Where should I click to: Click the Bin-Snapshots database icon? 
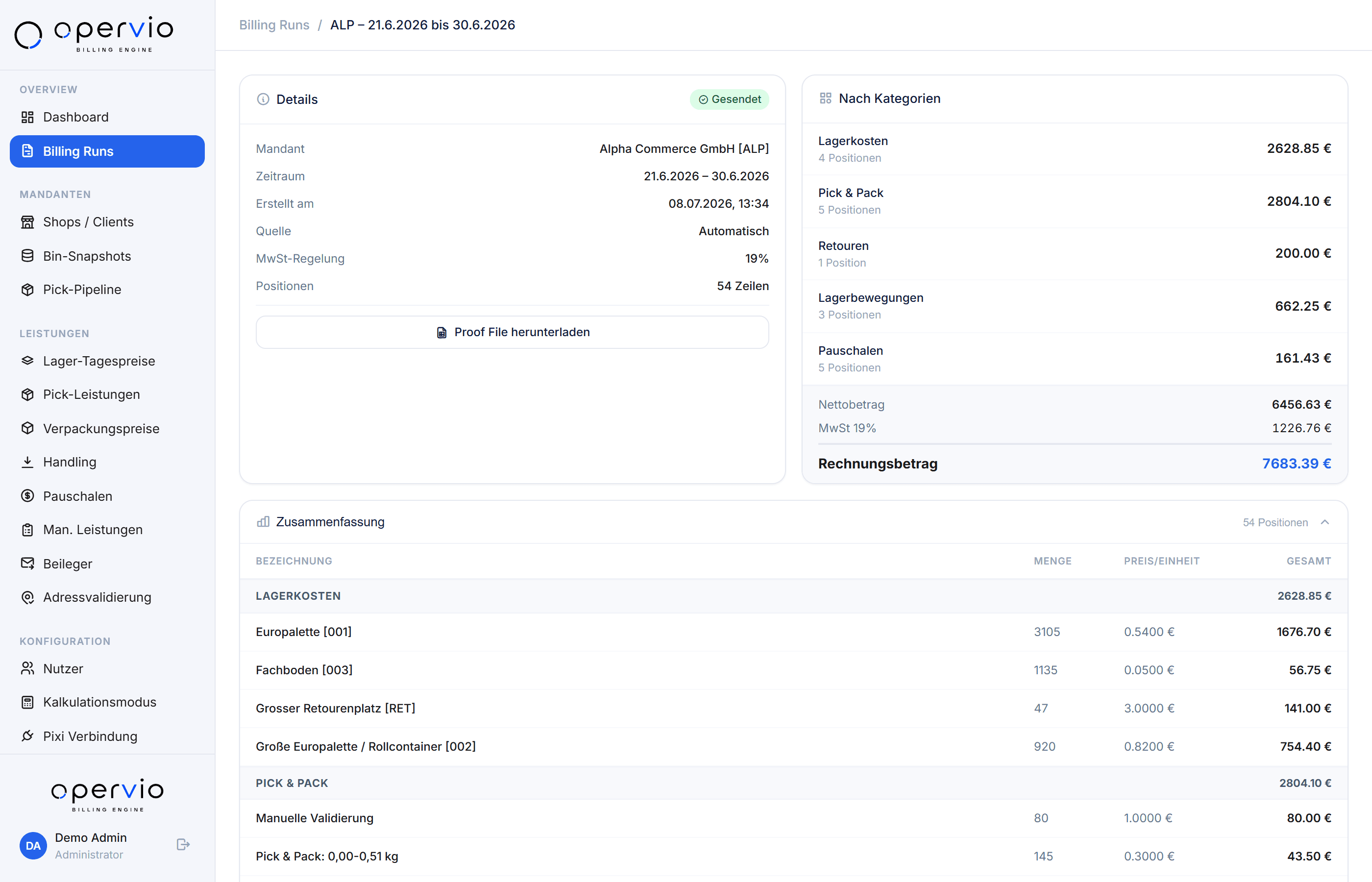(27, 256)
